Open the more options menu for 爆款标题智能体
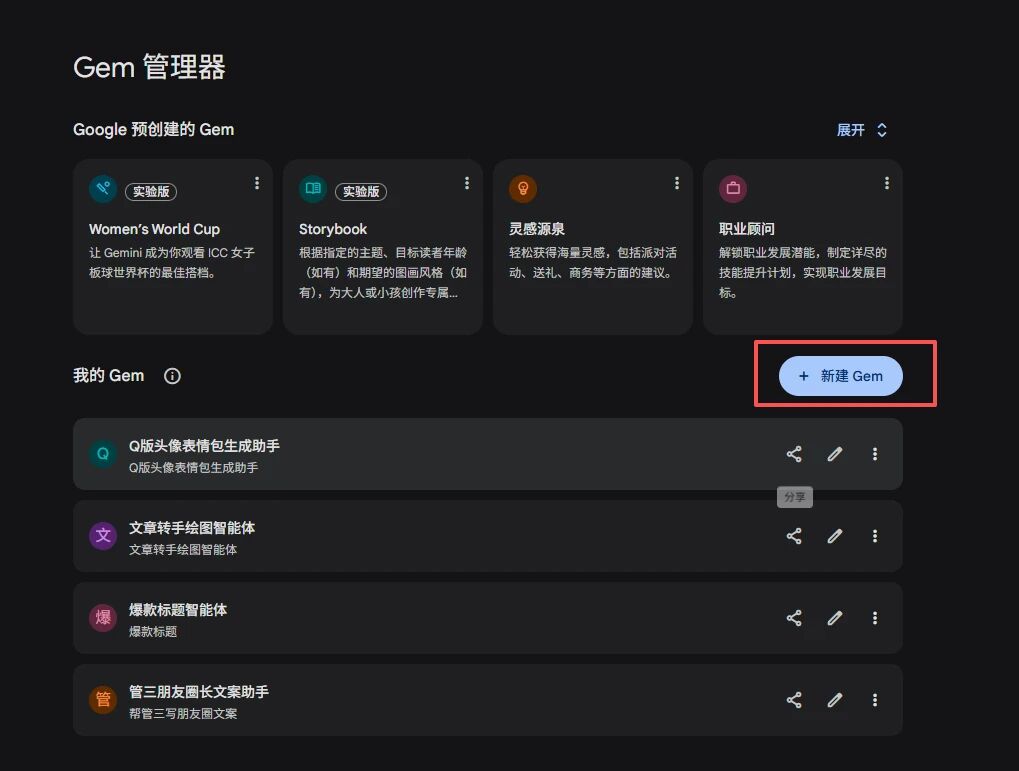Image resolution: width=1019 pixels, height=771 pixels. (x=875, y=618)
